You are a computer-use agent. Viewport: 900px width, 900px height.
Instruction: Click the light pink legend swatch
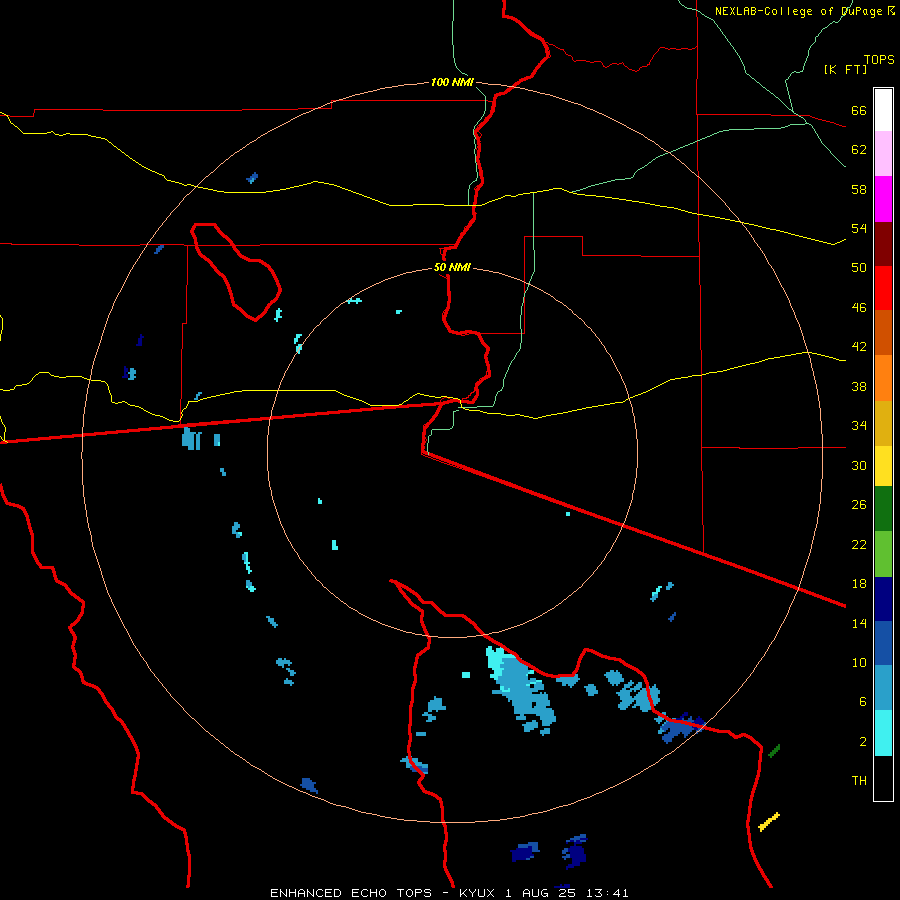(883, 153)
